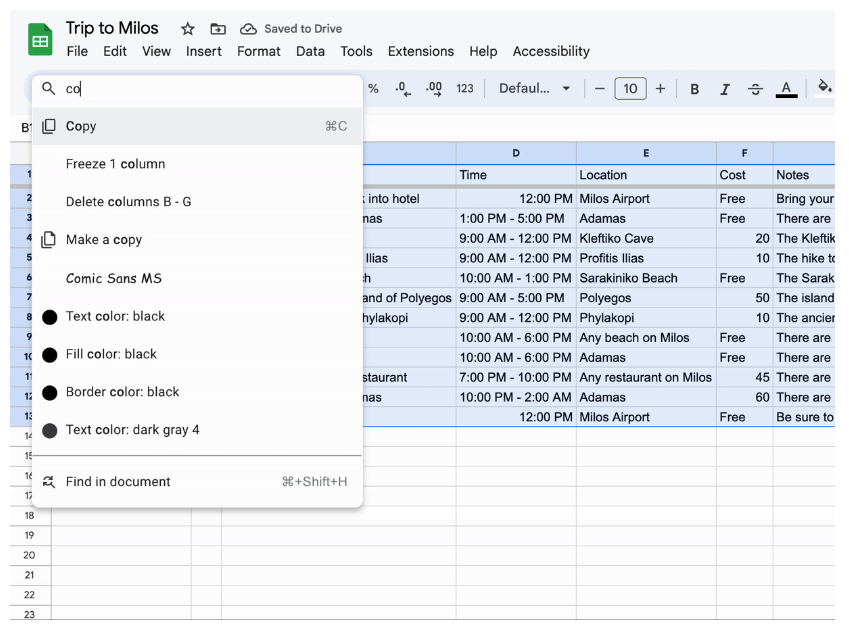Open the Accessibility menu
Image resolution: width=849 pixels, height=625 pixels.
[551, 51]
